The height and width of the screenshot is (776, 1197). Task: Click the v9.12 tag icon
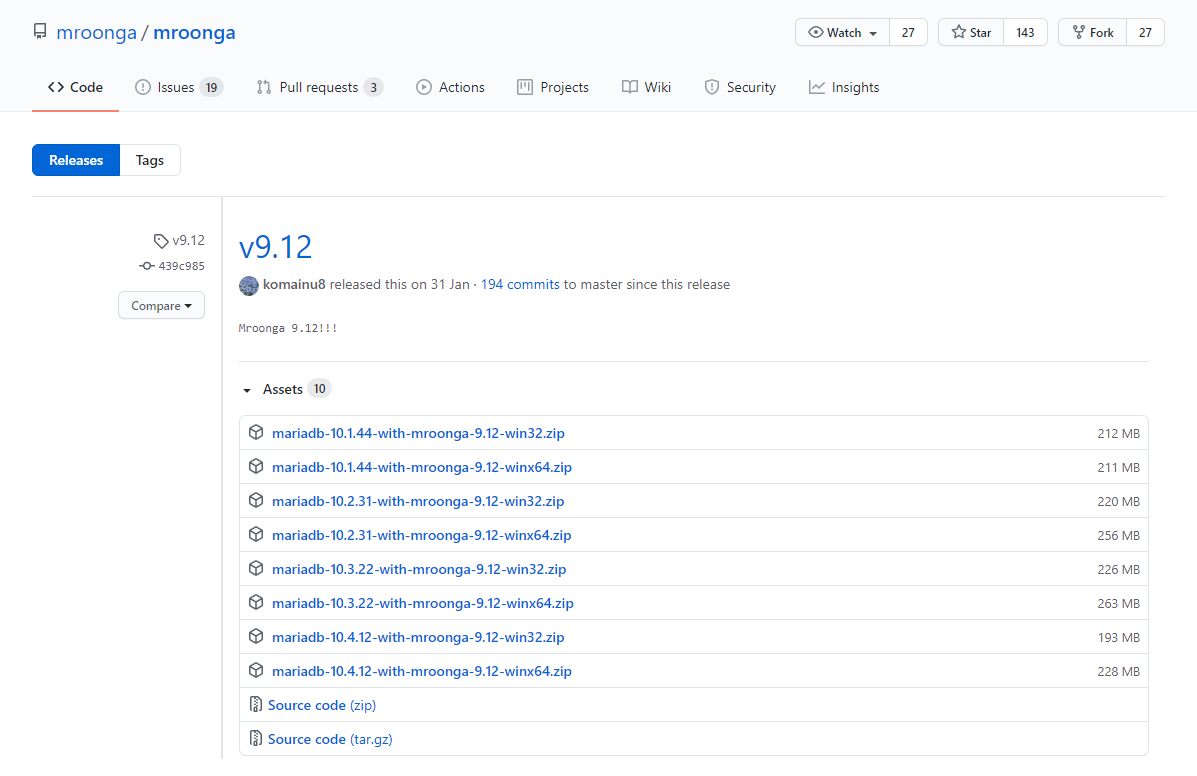pos(161,241)
